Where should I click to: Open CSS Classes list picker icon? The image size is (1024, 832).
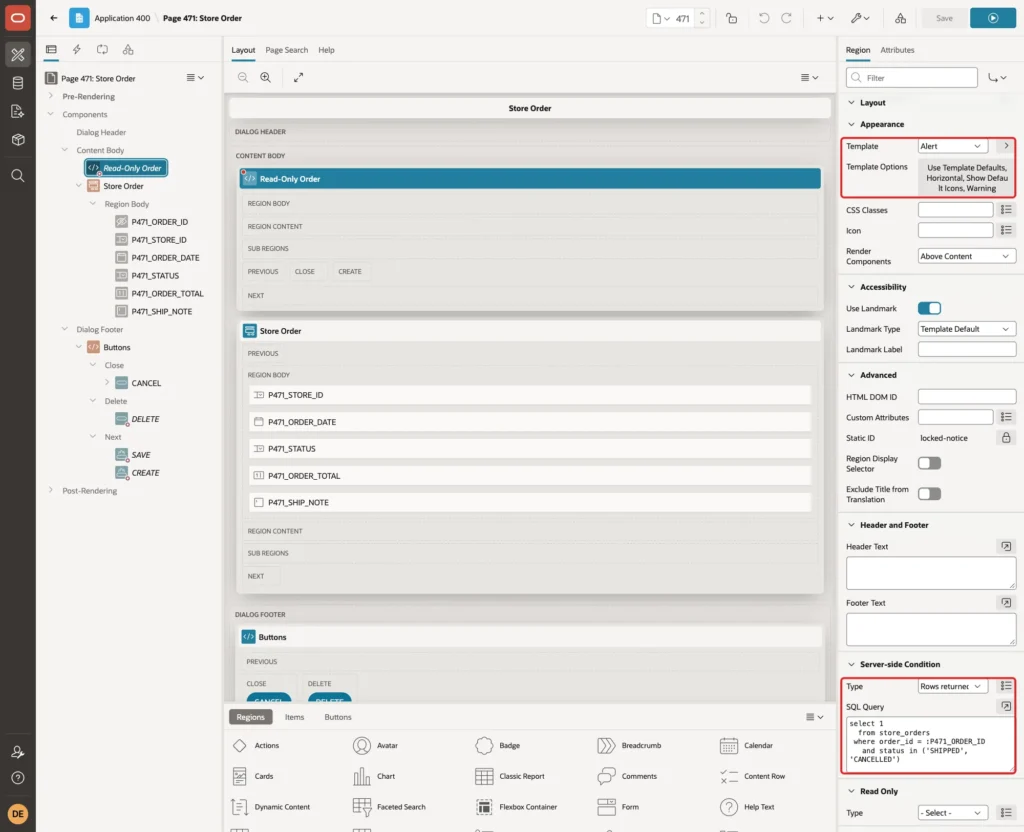point(1006,210)
